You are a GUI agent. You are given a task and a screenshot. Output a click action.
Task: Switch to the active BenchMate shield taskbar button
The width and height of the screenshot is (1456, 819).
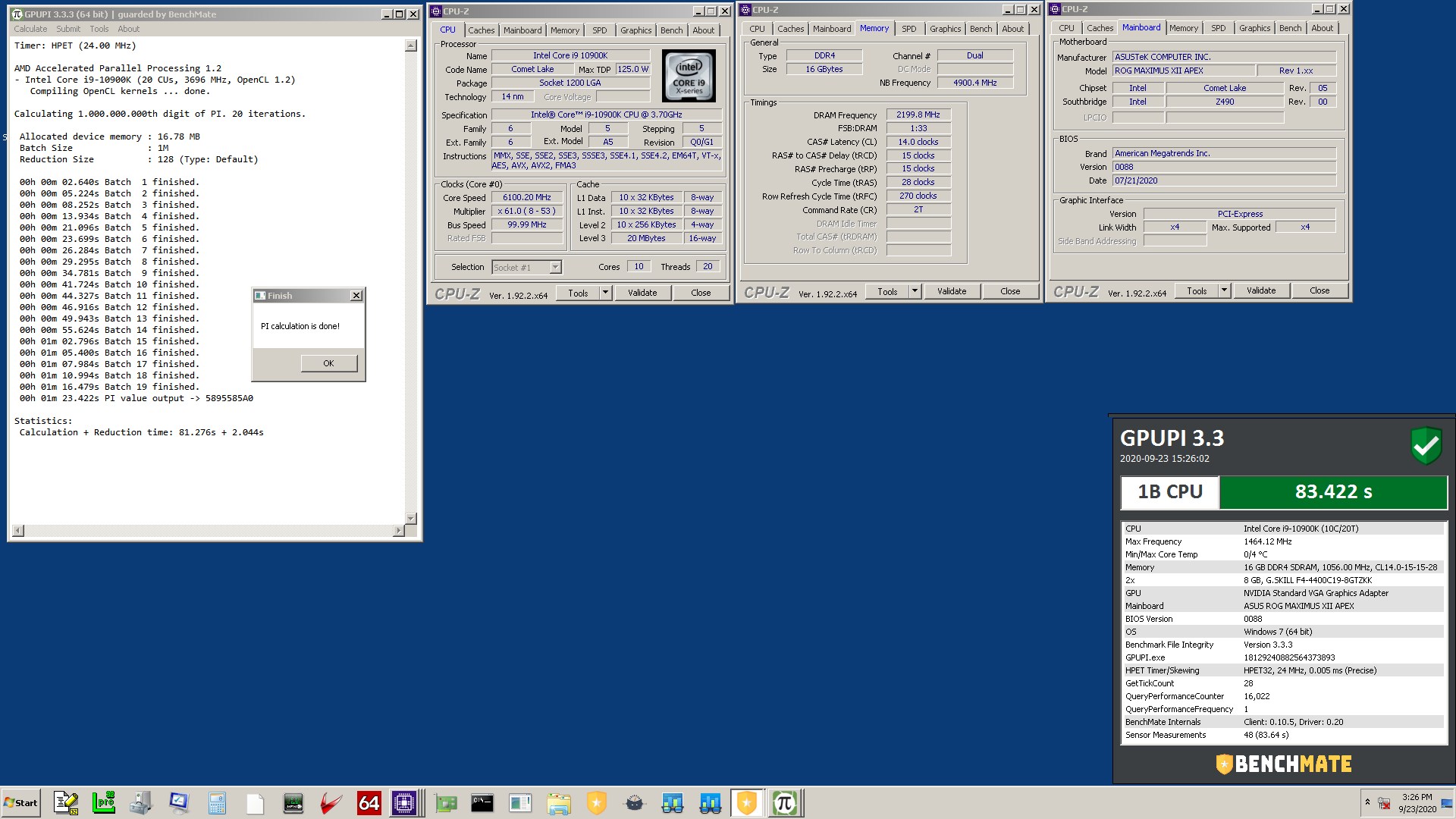pos(747,802)
